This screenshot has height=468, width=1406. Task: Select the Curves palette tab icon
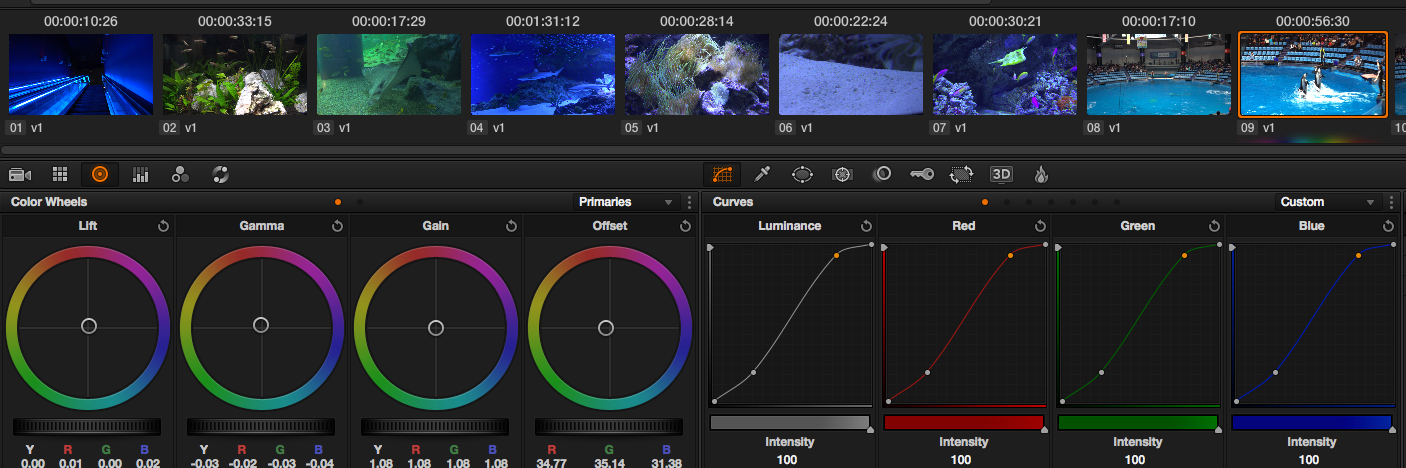click(723, 174)
